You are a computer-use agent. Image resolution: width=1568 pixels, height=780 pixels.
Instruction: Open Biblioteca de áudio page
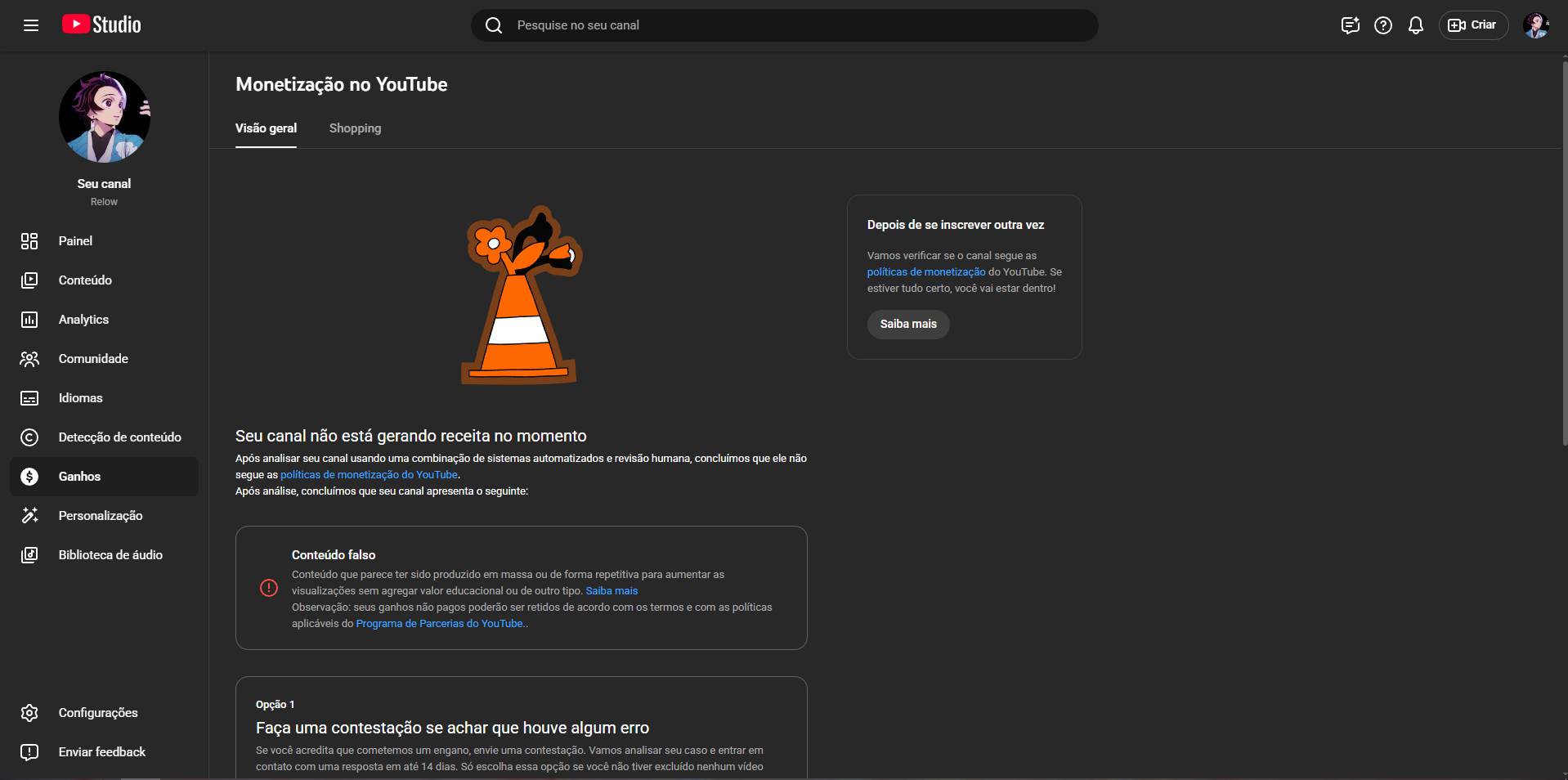click(x=104, y=555)
